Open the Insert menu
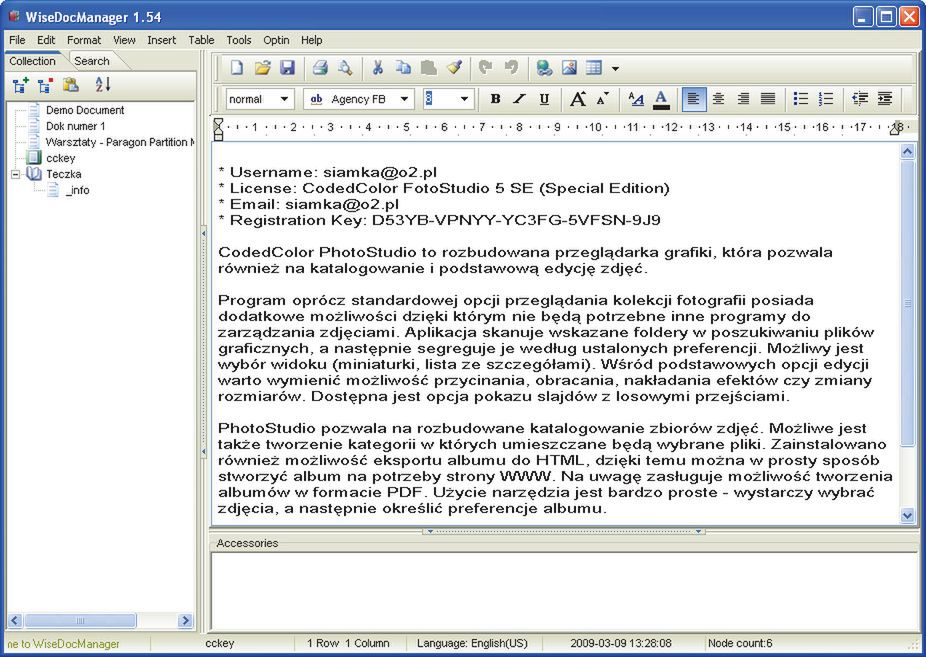This screenshot has width=926, height=657. pos(161,40)
